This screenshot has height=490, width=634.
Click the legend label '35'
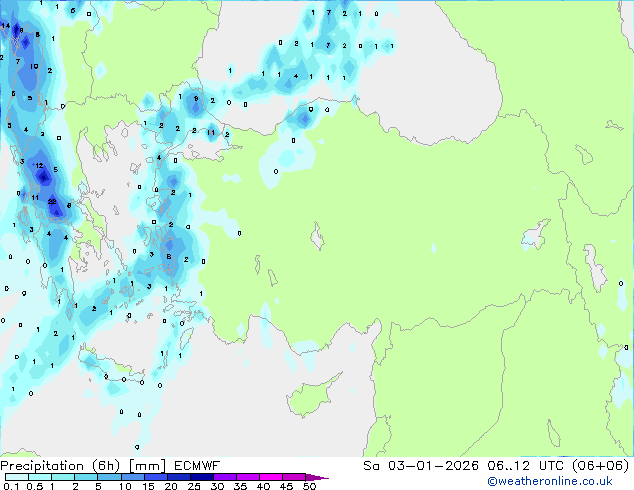(240, 486)
